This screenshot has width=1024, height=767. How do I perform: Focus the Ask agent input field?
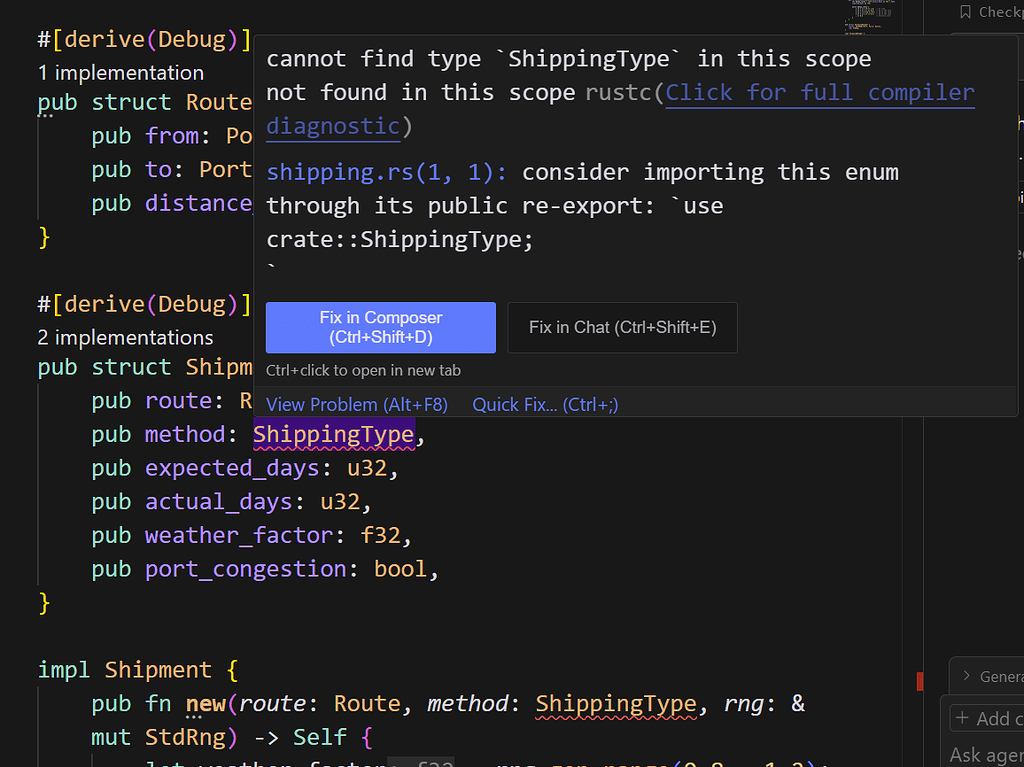point(983,756)
